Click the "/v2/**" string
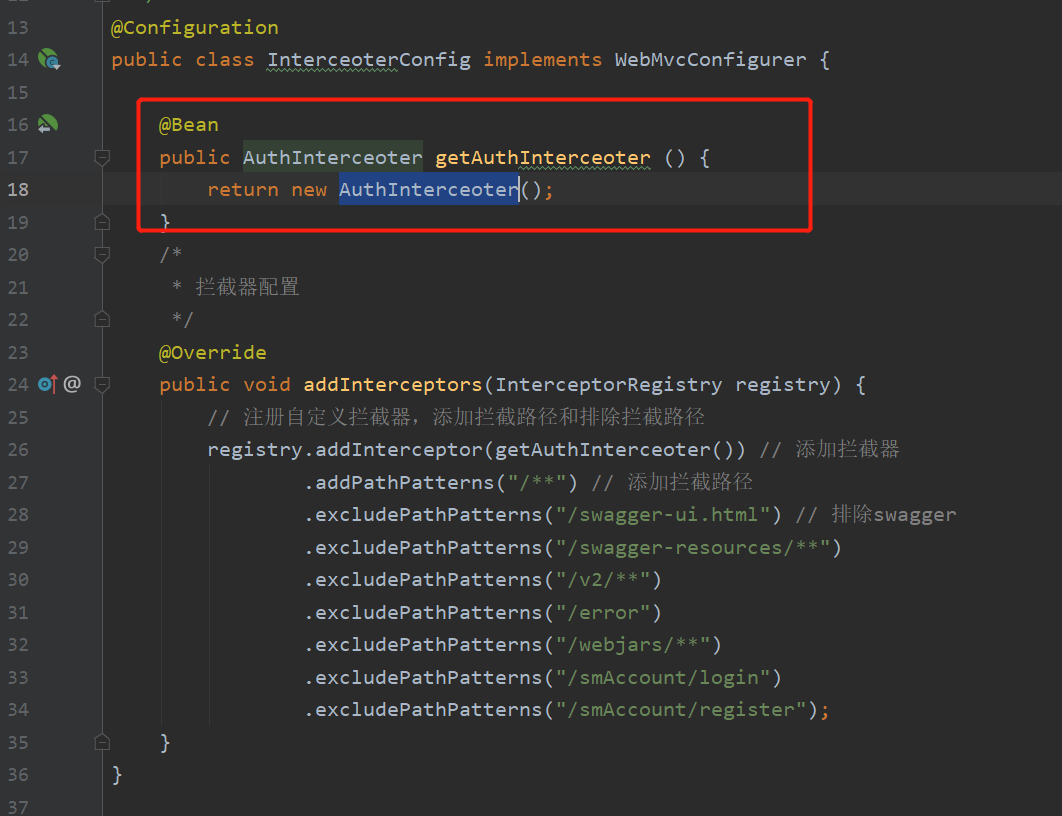Viewport: 1062px width, 816px height. pyautogui.click(x=603, y=580)
